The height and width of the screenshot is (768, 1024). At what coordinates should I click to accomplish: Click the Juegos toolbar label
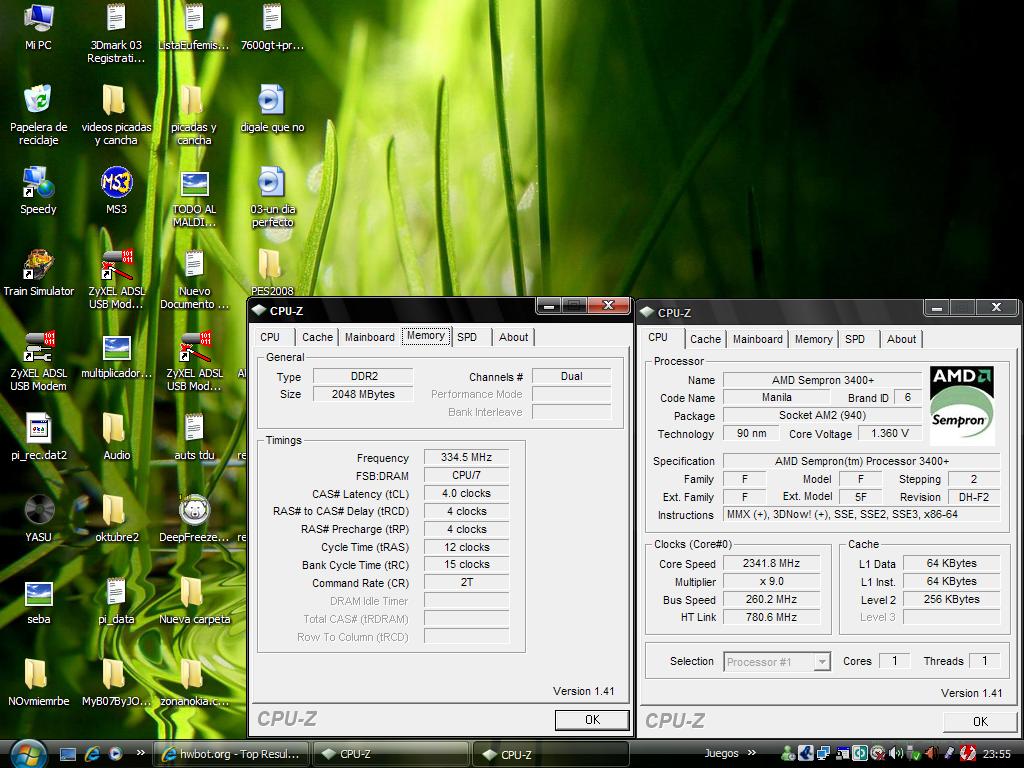point(721,753)
